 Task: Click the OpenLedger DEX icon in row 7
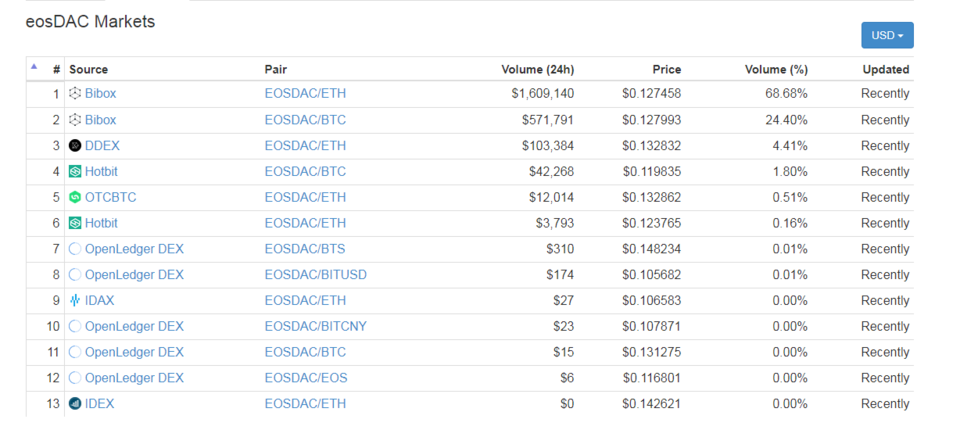click(x=75, y=249)
